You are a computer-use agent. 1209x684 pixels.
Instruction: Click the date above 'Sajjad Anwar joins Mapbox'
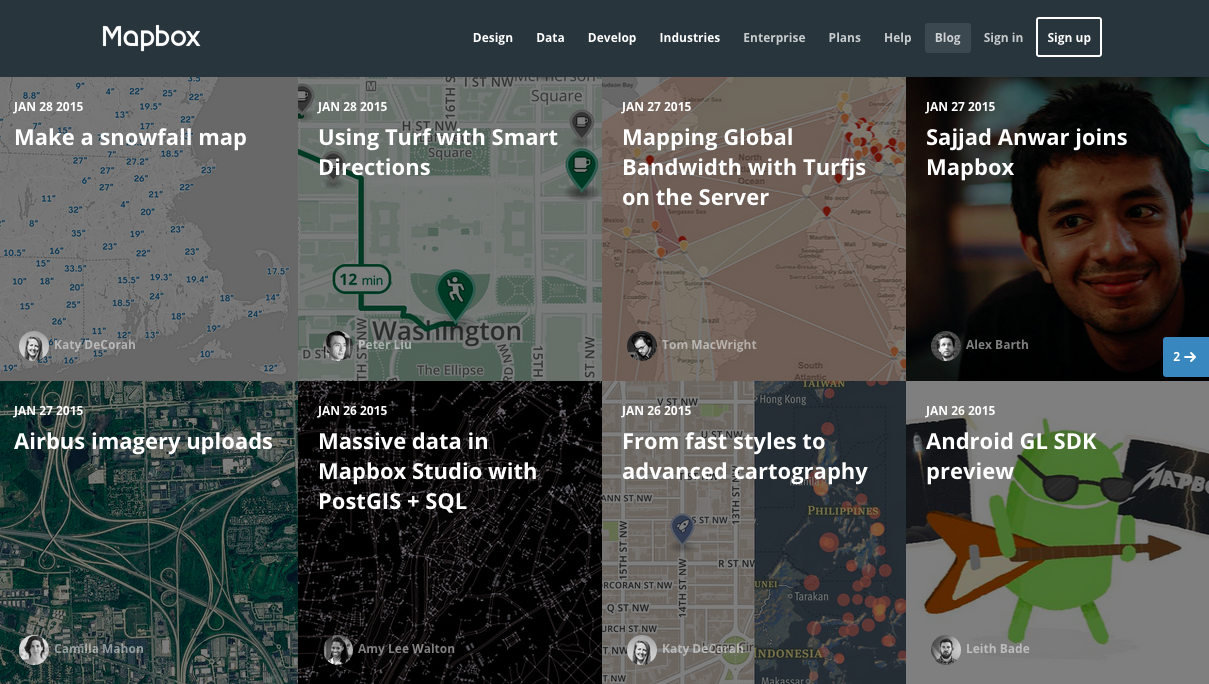pyautogui.click(x=961, y=107)
